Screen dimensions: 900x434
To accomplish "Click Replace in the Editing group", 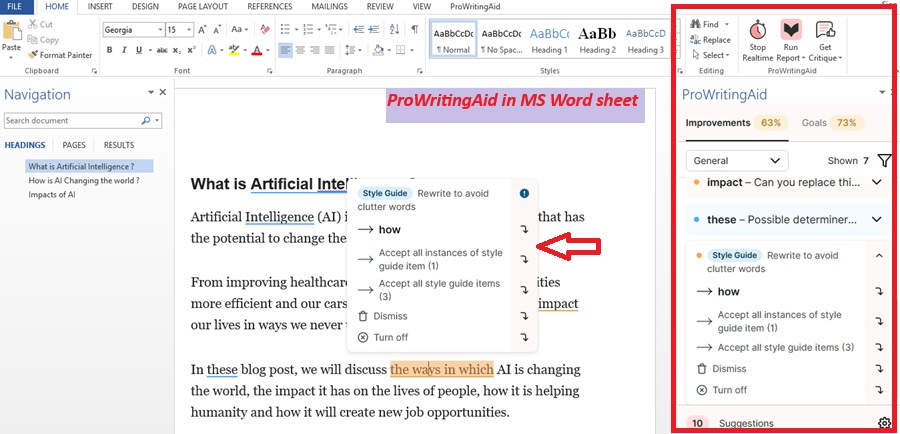I will (711, 40).
